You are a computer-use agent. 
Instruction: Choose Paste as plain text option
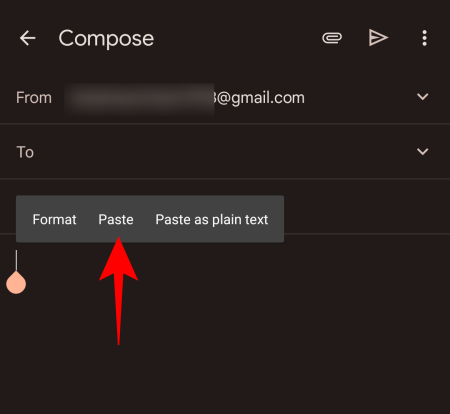click(x=212, y=219)
